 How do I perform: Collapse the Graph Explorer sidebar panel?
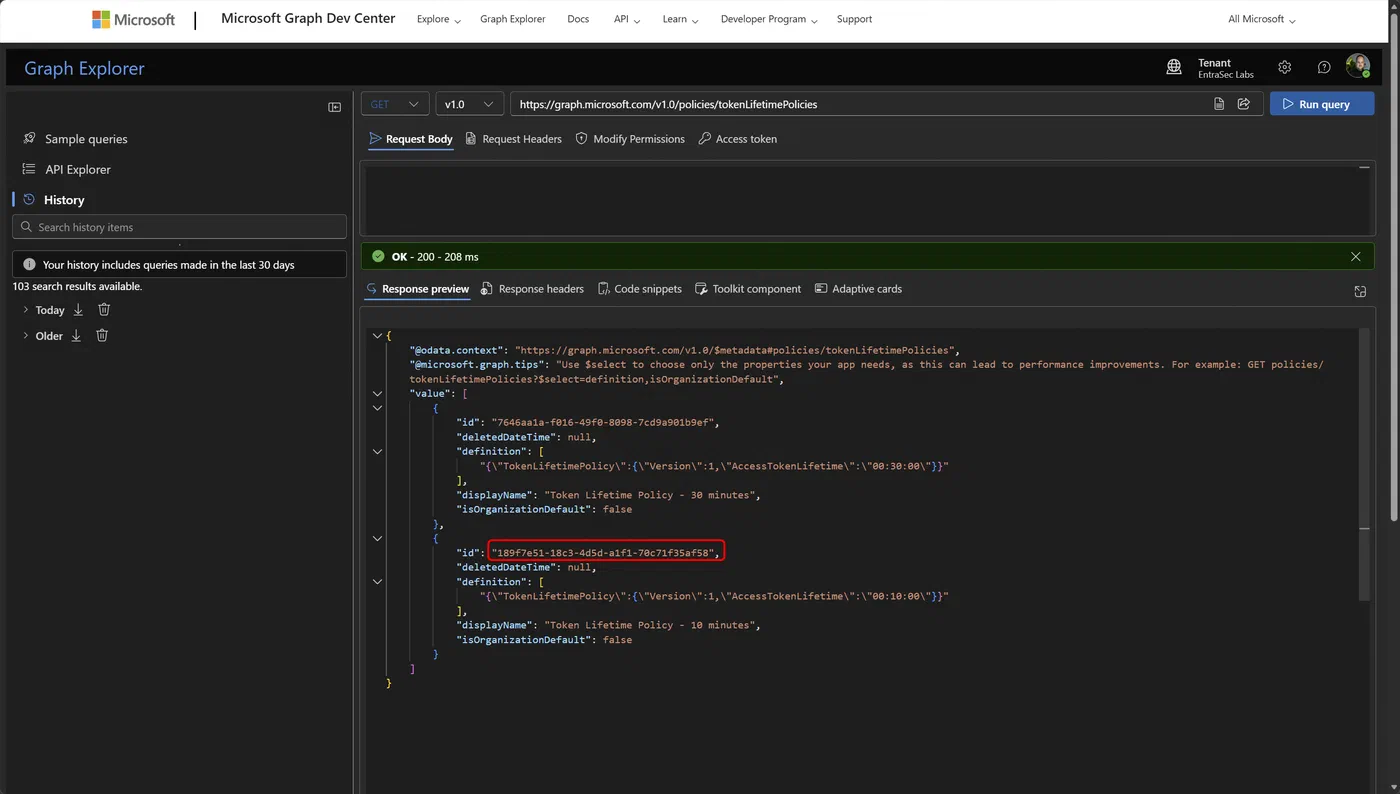click(x=335, y=107)
